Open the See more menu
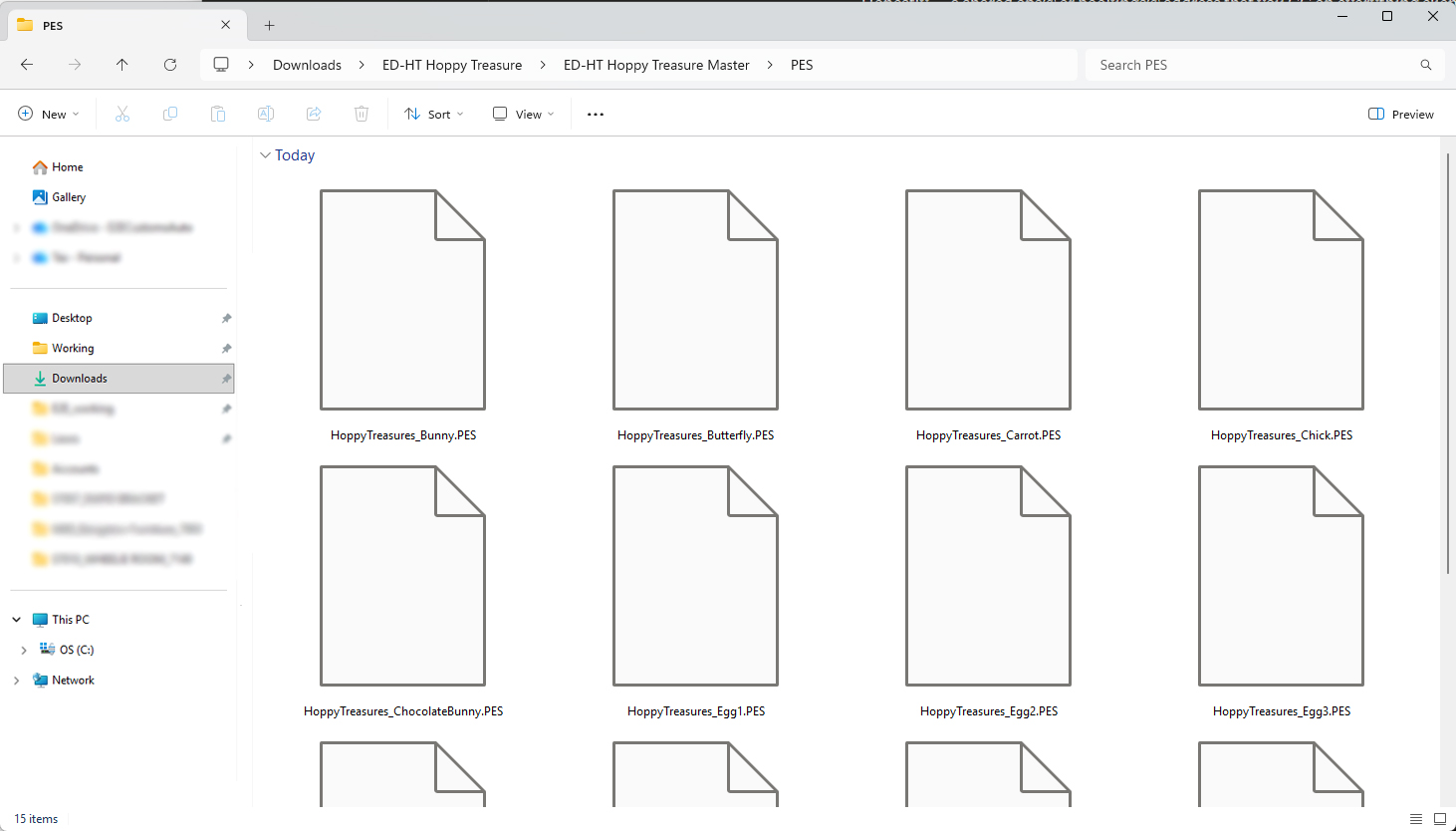Image resolution: width=1456 pixels, height=831 pixels. click(x=595, y=114)
